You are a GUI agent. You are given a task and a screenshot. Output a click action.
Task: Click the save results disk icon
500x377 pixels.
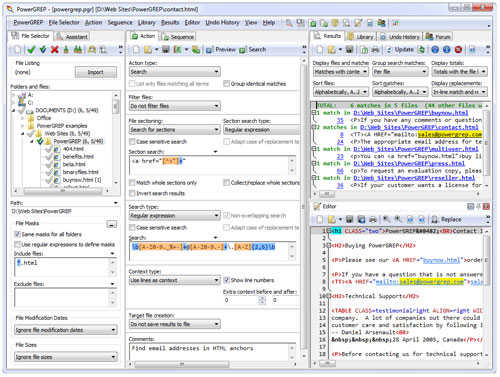[349, 50]
